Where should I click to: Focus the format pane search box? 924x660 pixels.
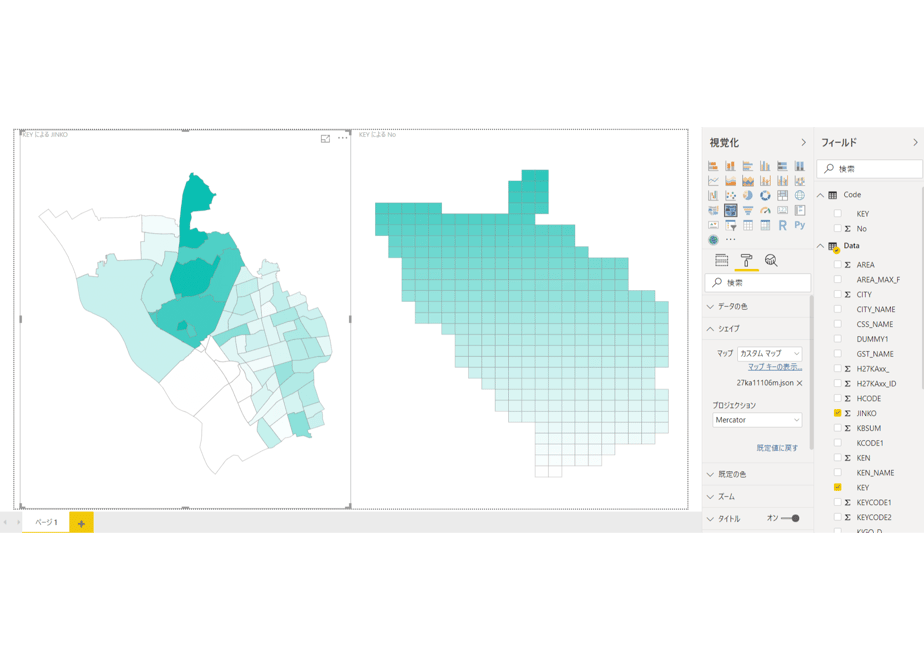pyautogui.click(x=758, y=283)
